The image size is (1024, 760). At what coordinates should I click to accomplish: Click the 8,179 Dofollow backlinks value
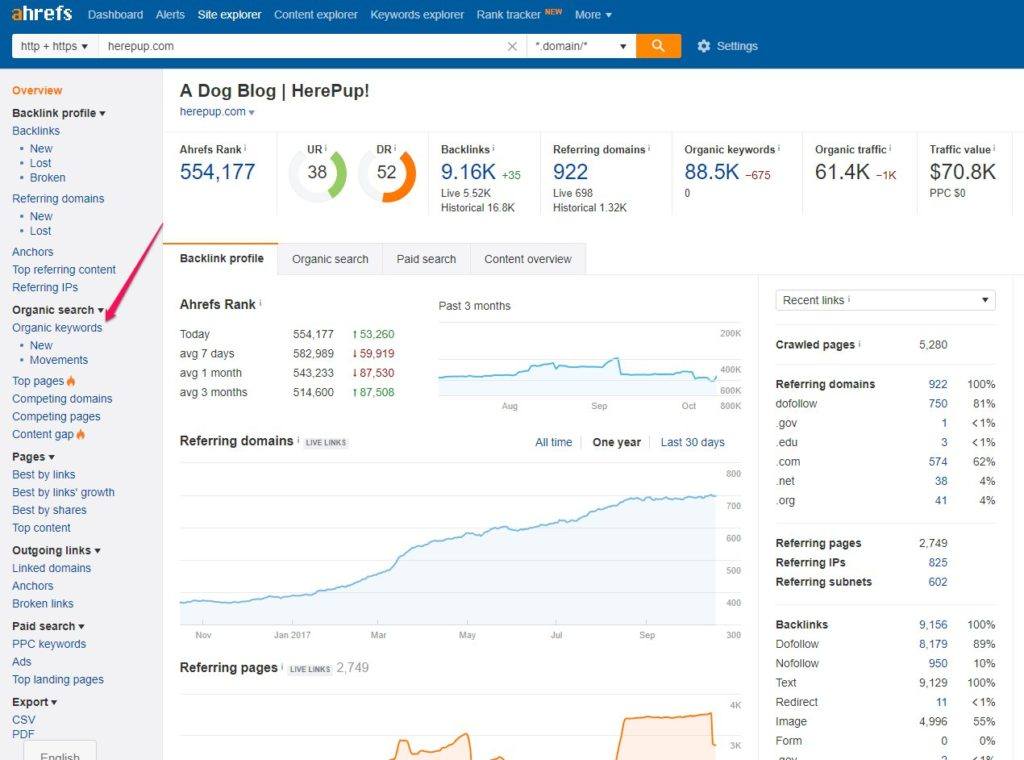point(933,644)
